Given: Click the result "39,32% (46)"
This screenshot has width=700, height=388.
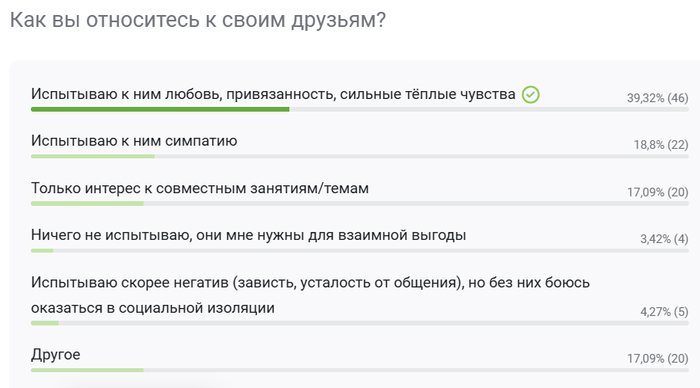Looking at the screenshot, I should click(x=658, y=98).
